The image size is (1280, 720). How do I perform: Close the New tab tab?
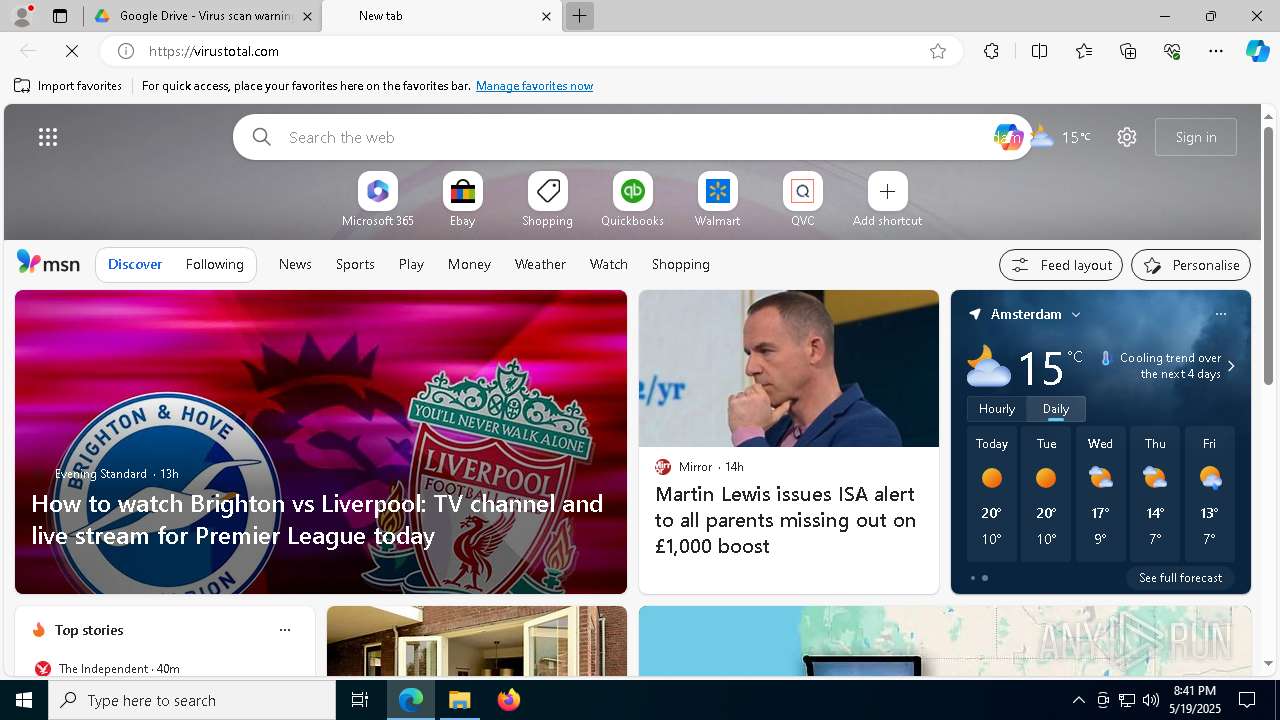[546, 16]
